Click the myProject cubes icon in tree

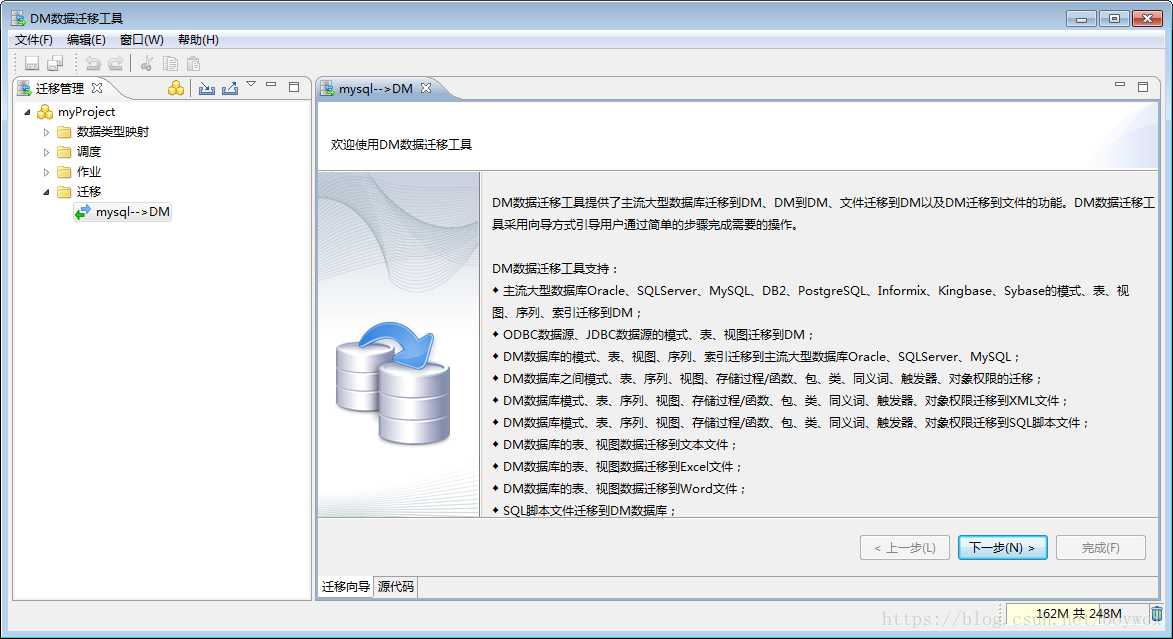(45, 111)
